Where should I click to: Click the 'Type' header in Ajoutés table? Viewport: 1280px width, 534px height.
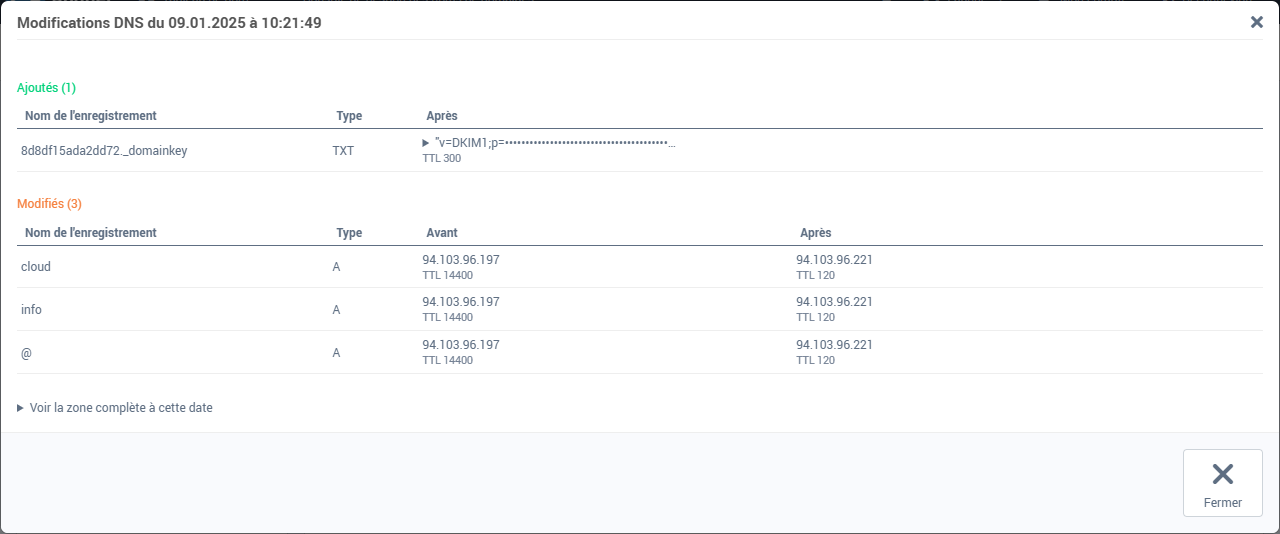point(349,116)
